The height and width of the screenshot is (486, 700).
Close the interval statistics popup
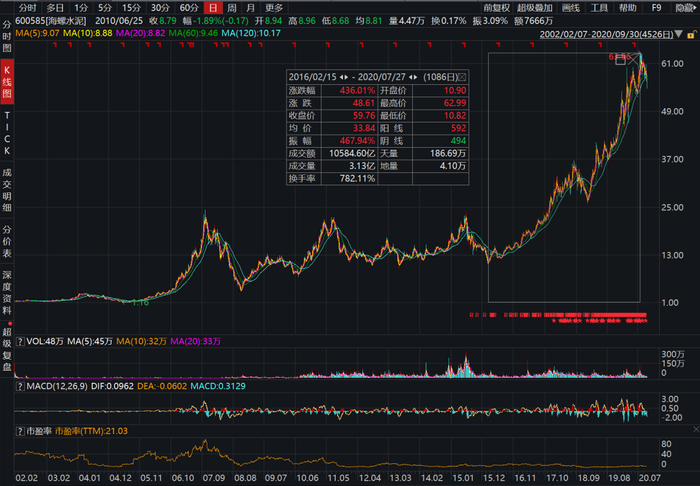[462, 77]
